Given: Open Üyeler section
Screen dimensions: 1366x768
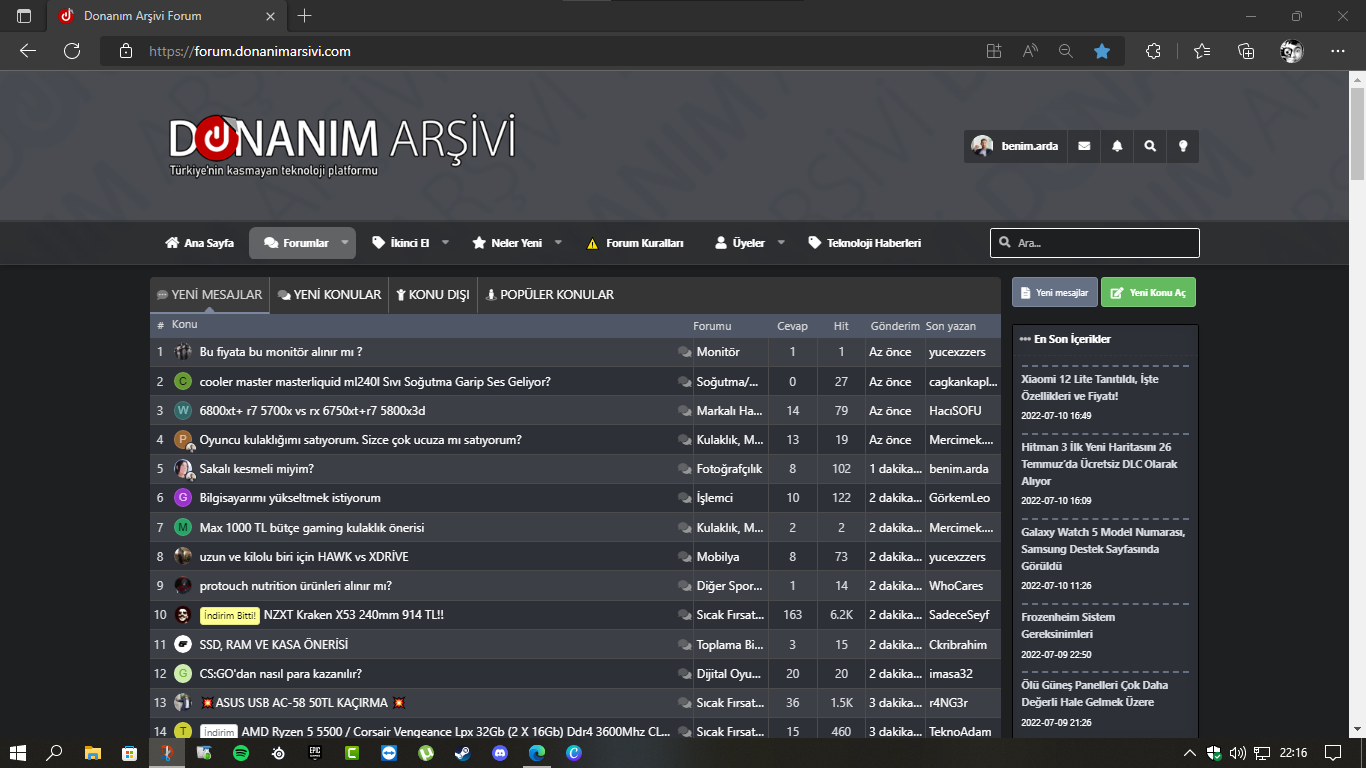Looking at the screenshot, I should tap(739, 243).
